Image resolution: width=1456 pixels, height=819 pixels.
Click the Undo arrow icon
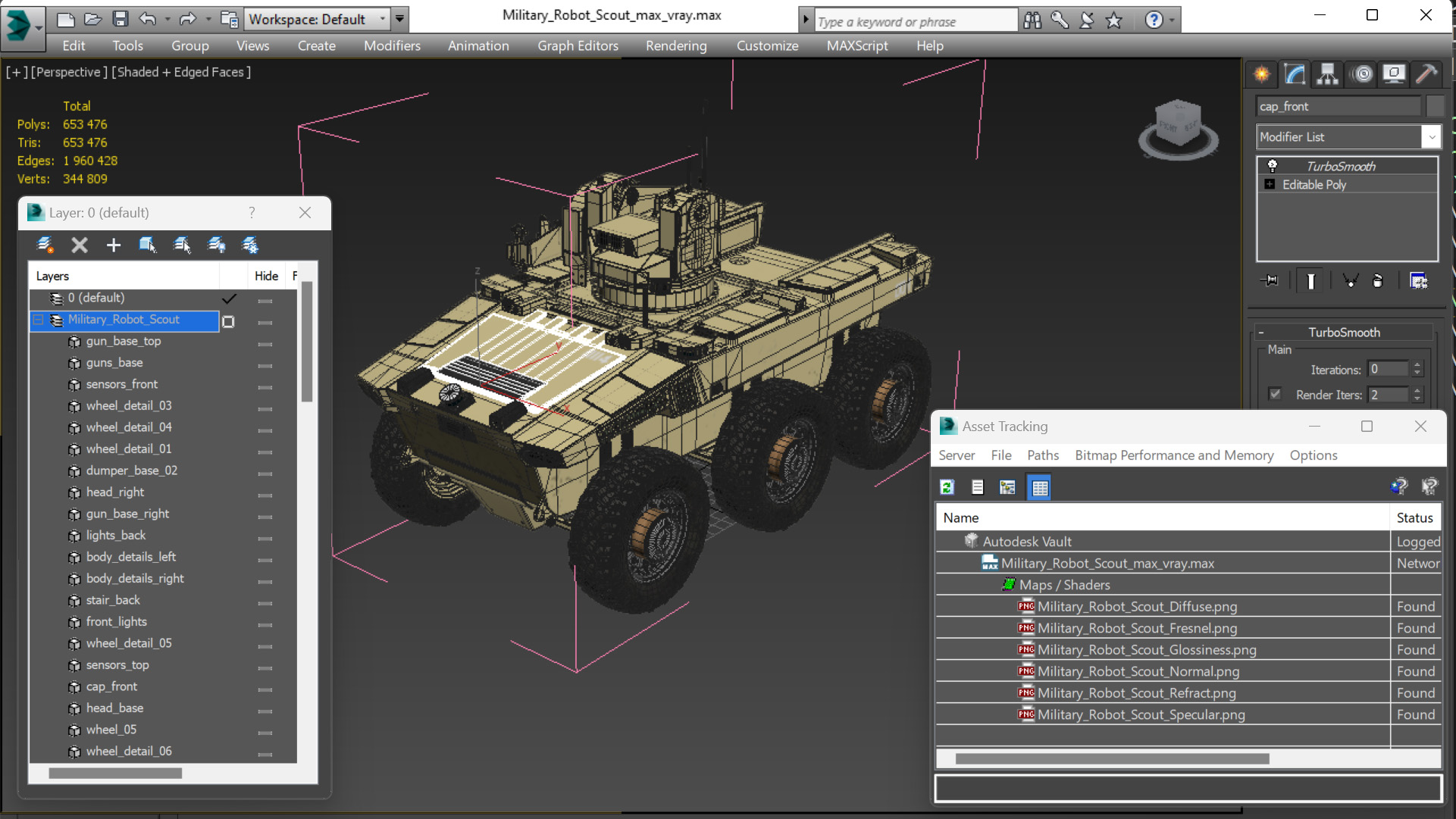point(147,19)
